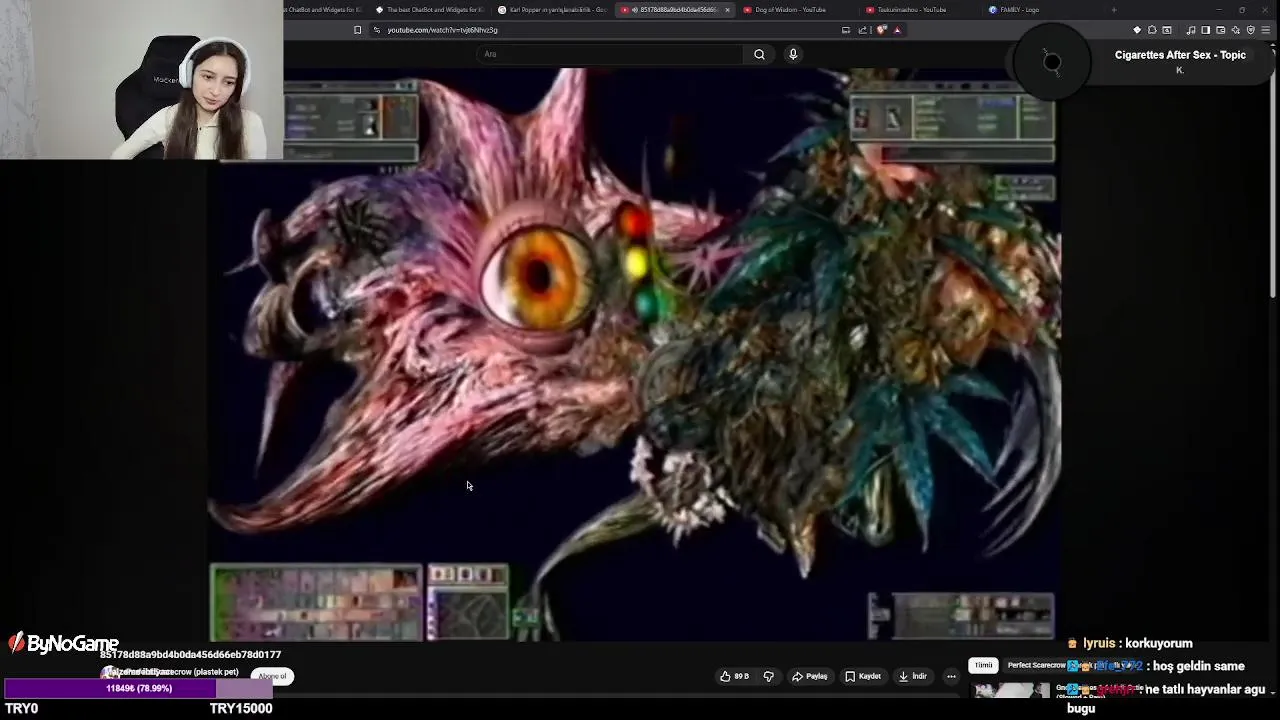Click the 'Cigarettes After Sex - Topic' now-playing text
The image size is (1280, 720).
click(1180, 55)
